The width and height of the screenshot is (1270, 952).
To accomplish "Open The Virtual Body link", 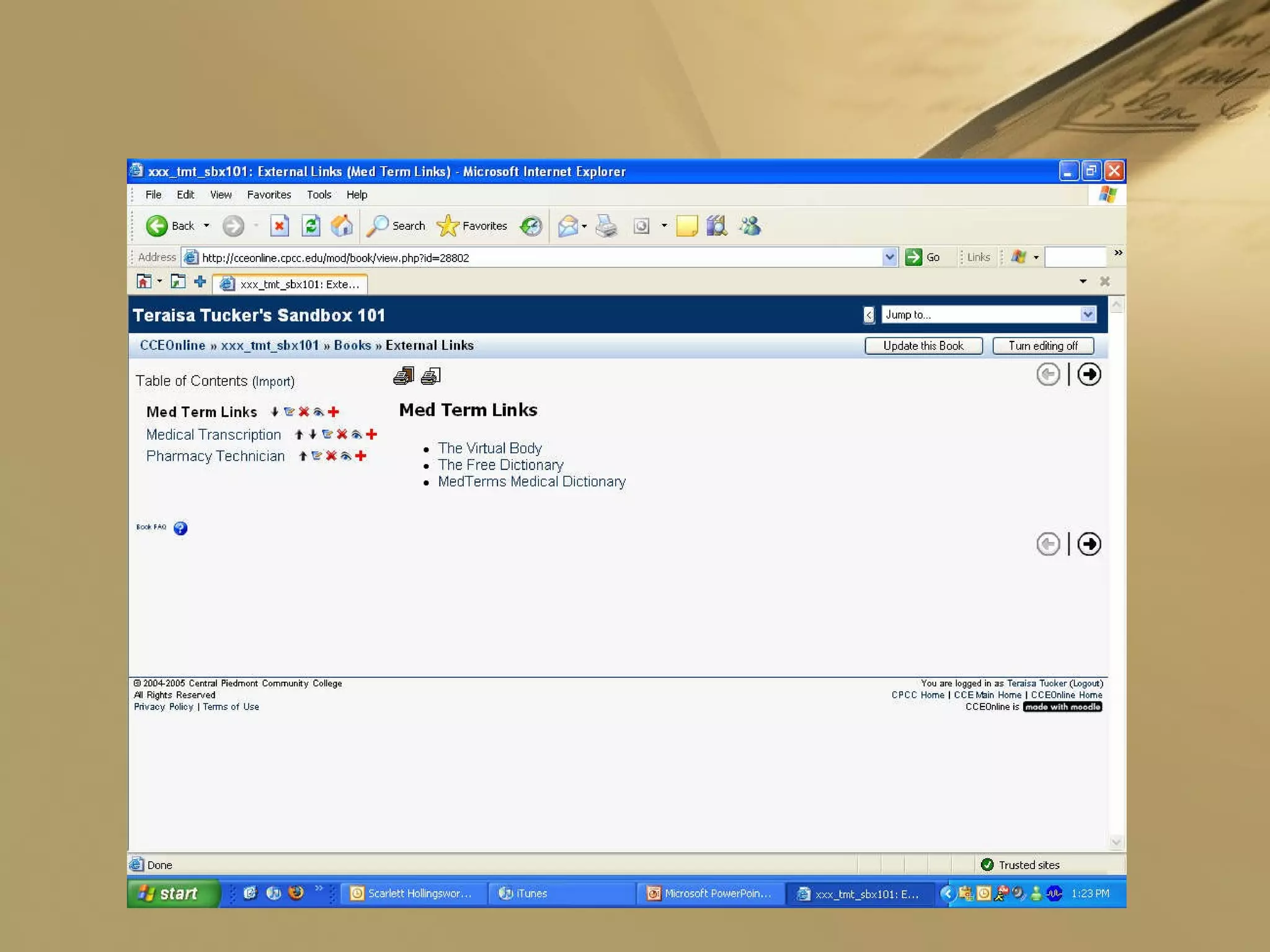I will [x=489, y=447].
